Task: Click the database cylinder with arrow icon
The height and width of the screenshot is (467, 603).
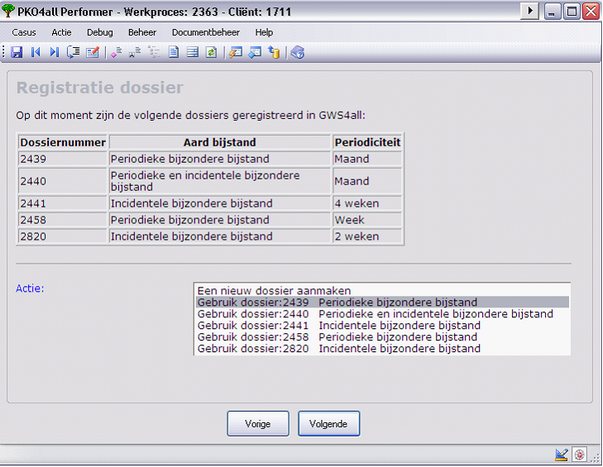Action: click(x=274, y=52)
